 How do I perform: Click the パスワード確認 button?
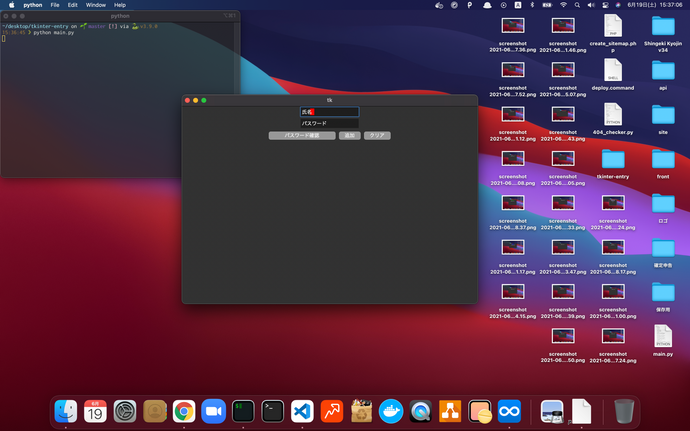pos(302,136)
